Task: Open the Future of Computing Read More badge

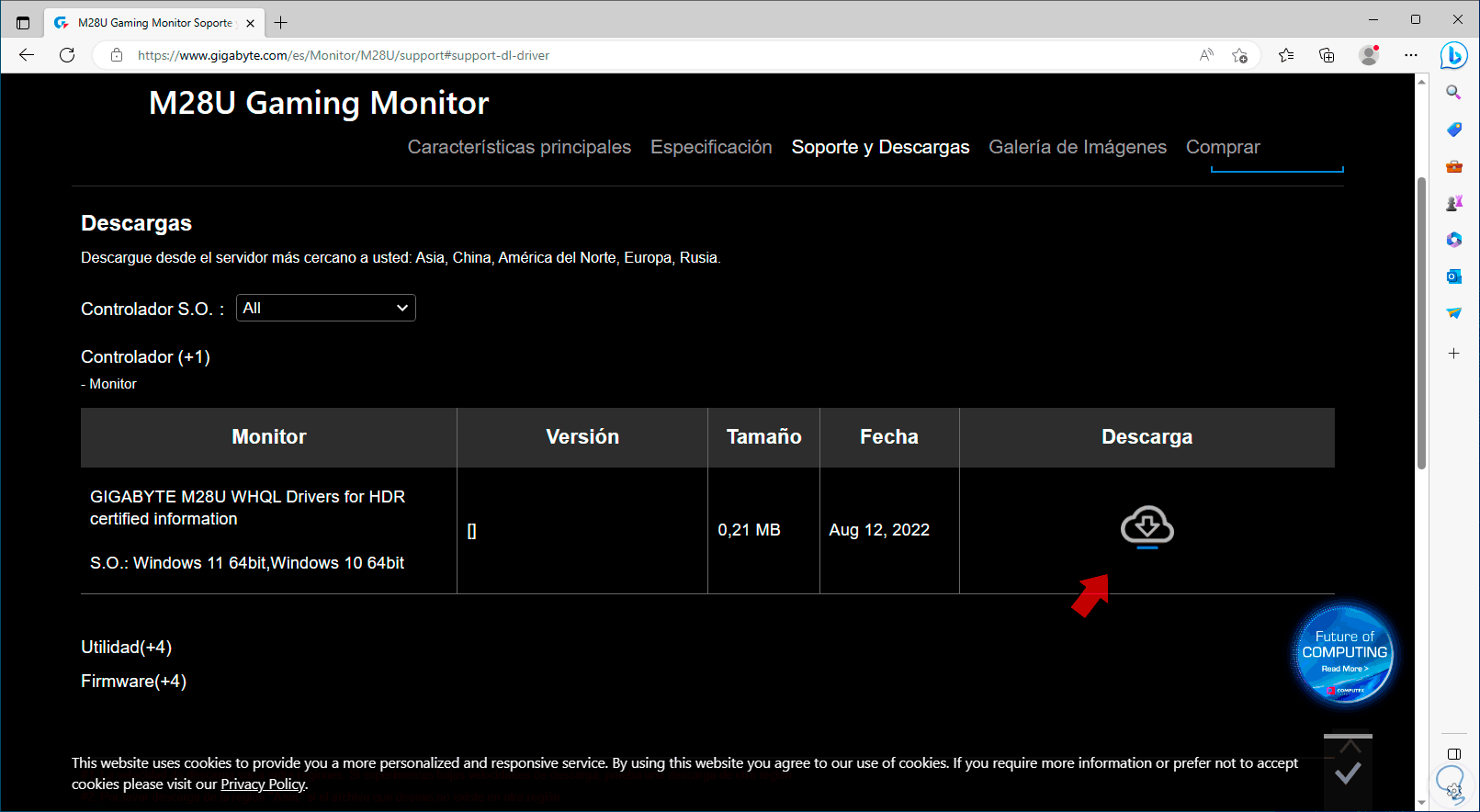Action: click(1344, 654)
